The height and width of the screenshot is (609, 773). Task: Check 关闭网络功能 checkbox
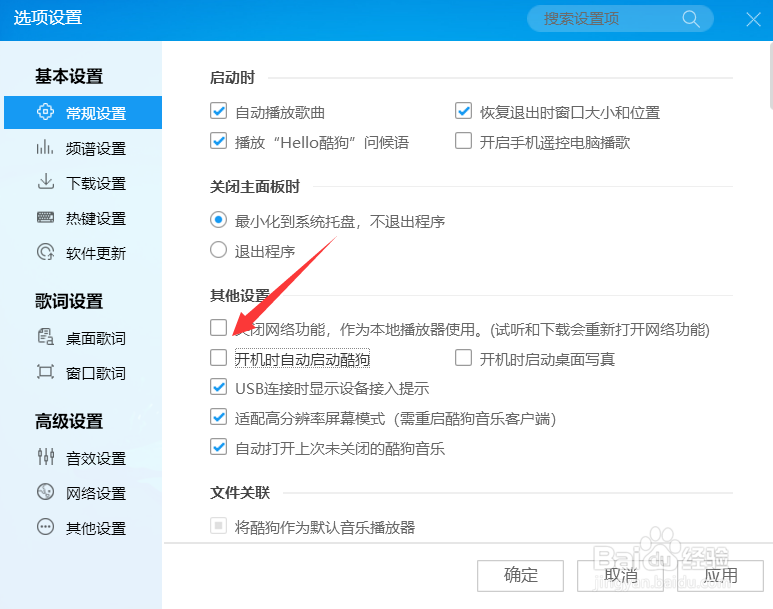(218, 327)
